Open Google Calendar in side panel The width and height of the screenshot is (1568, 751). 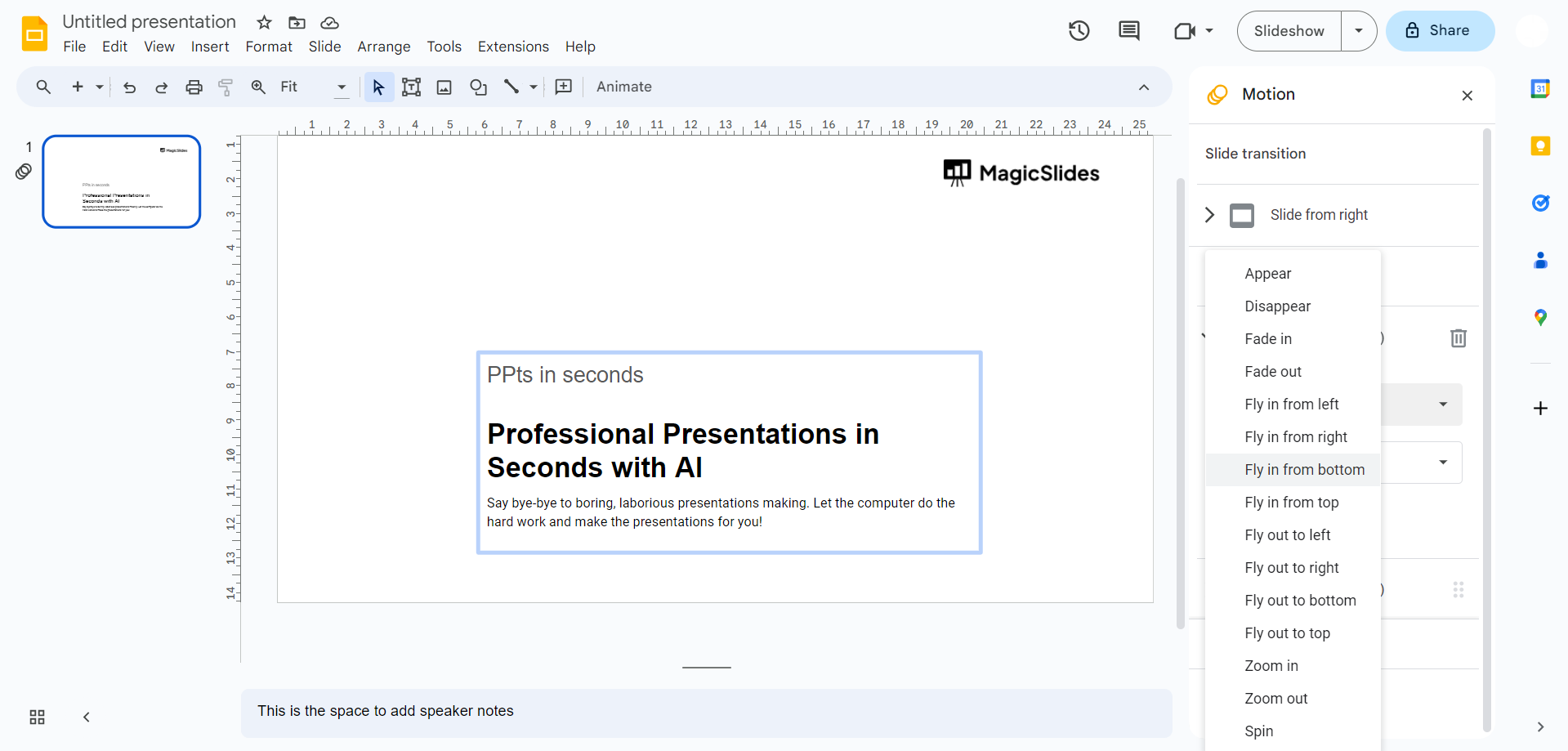pos(1540,89)
